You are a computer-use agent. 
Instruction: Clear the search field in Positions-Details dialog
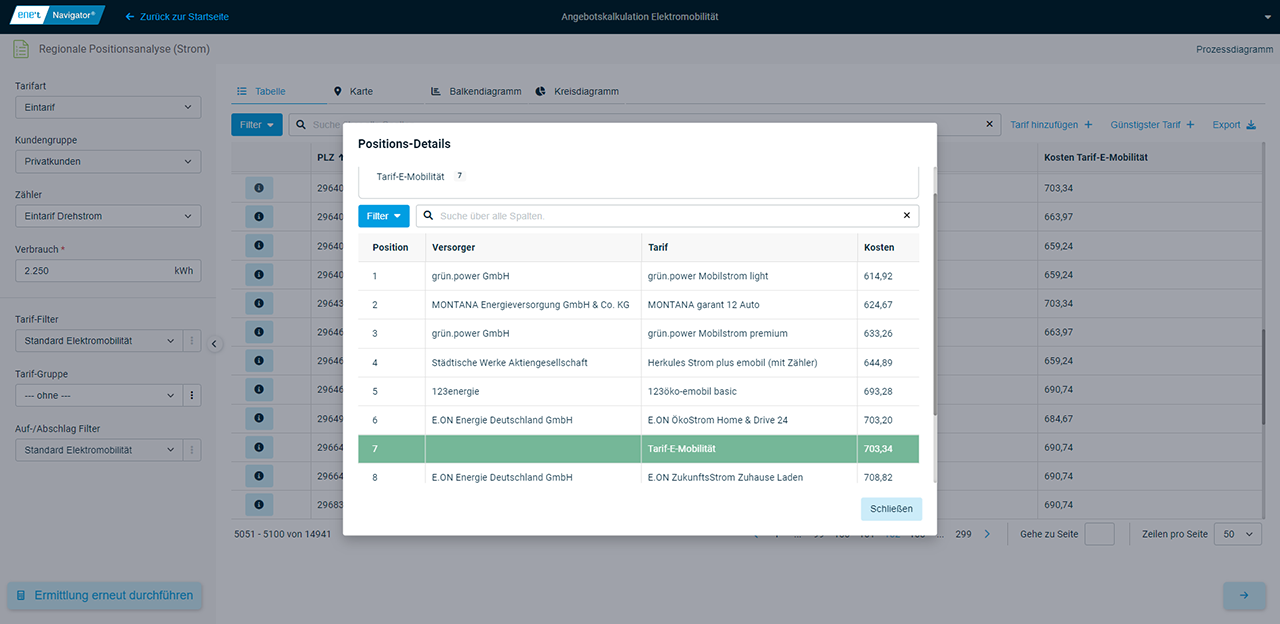pyautogui.click(x=907, y=216)
